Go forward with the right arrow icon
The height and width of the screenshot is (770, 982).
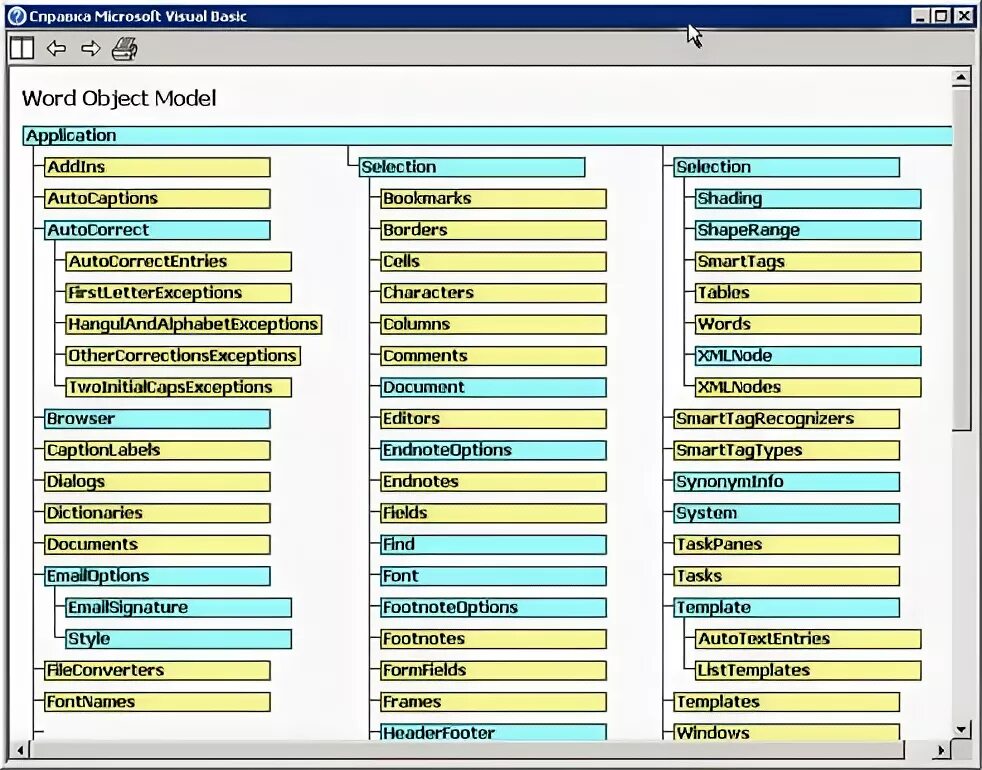[91, 48]
